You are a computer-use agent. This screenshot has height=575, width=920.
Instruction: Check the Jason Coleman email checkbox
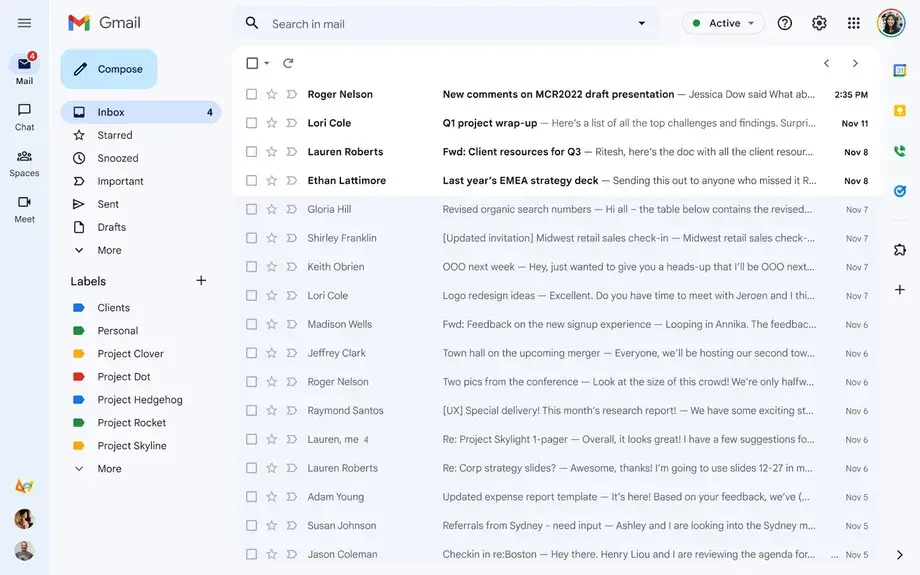[x=251, y=554]
